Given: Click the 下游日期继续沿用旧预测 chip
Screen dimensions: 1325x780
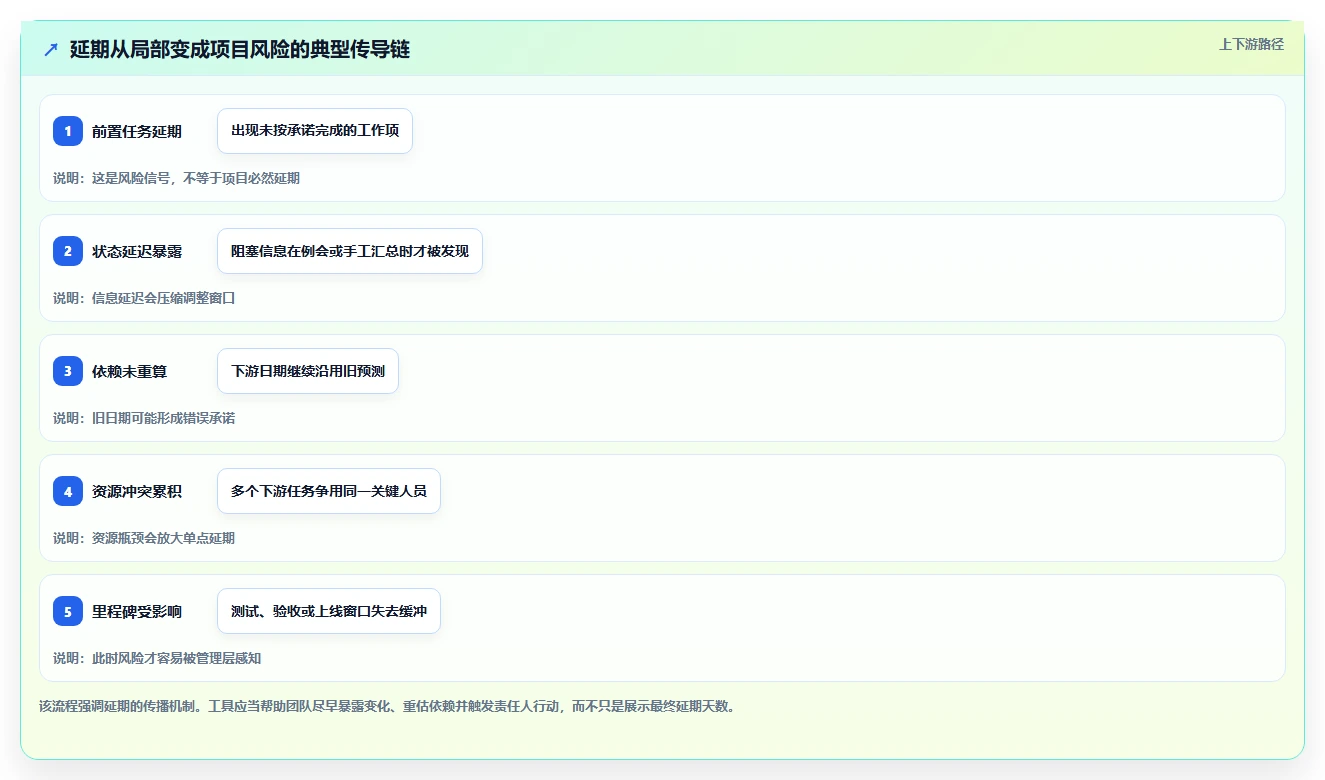Looking at the screenshot, I should (308, 371).
